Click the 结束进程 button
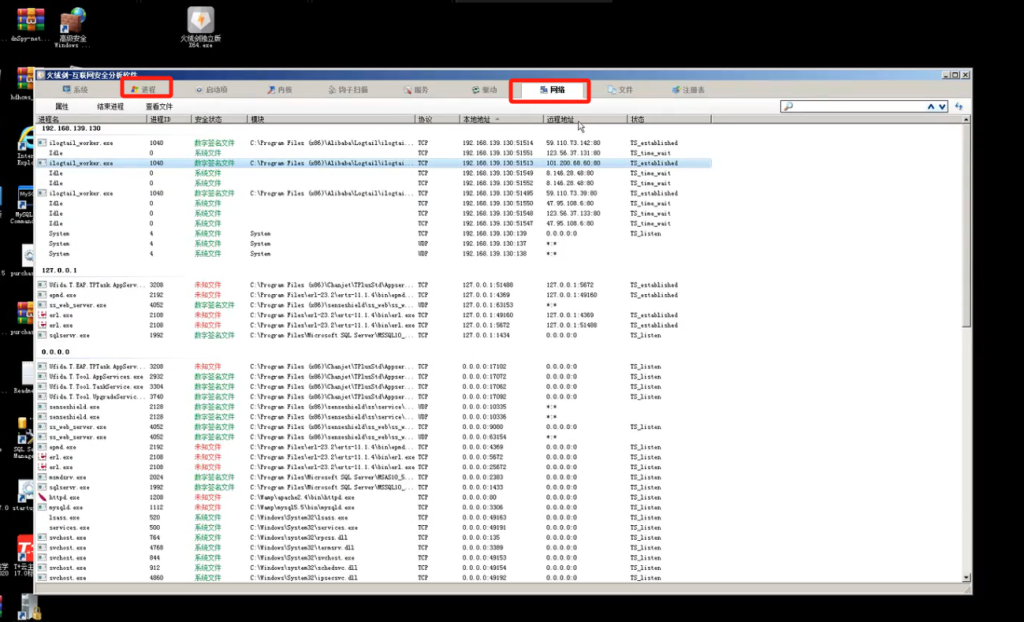 (x=110, y=106)
